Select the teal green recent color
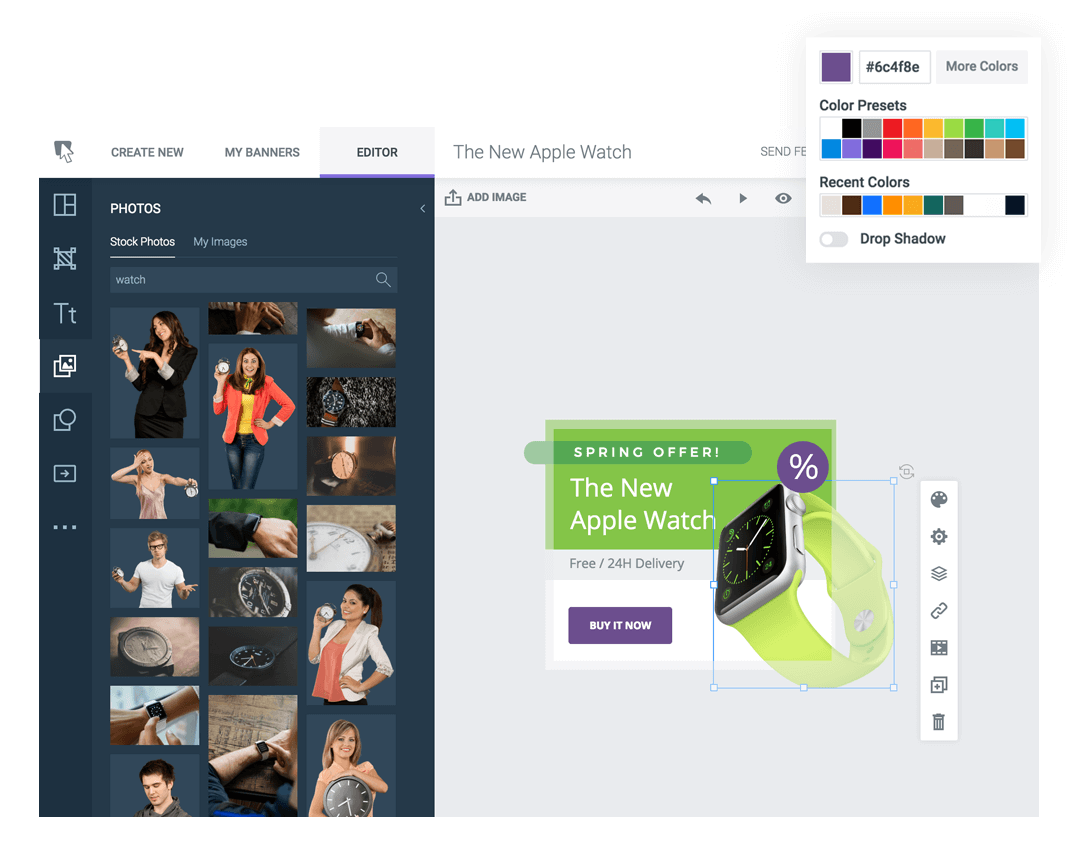1080x866 pixels. (933, 205)
